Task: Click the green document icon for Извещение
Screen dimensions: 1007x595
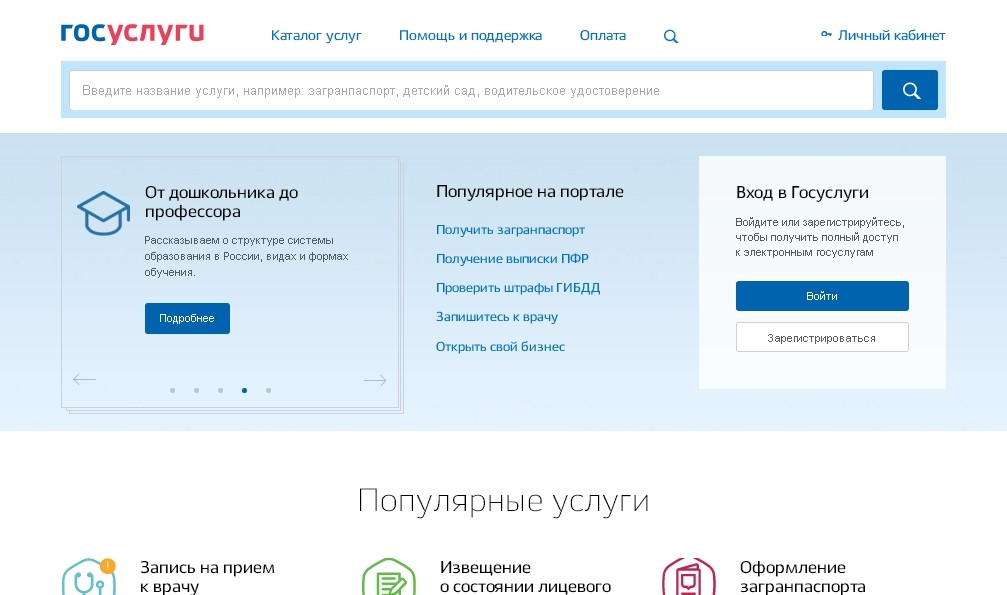Action: (x=389, y=577)
